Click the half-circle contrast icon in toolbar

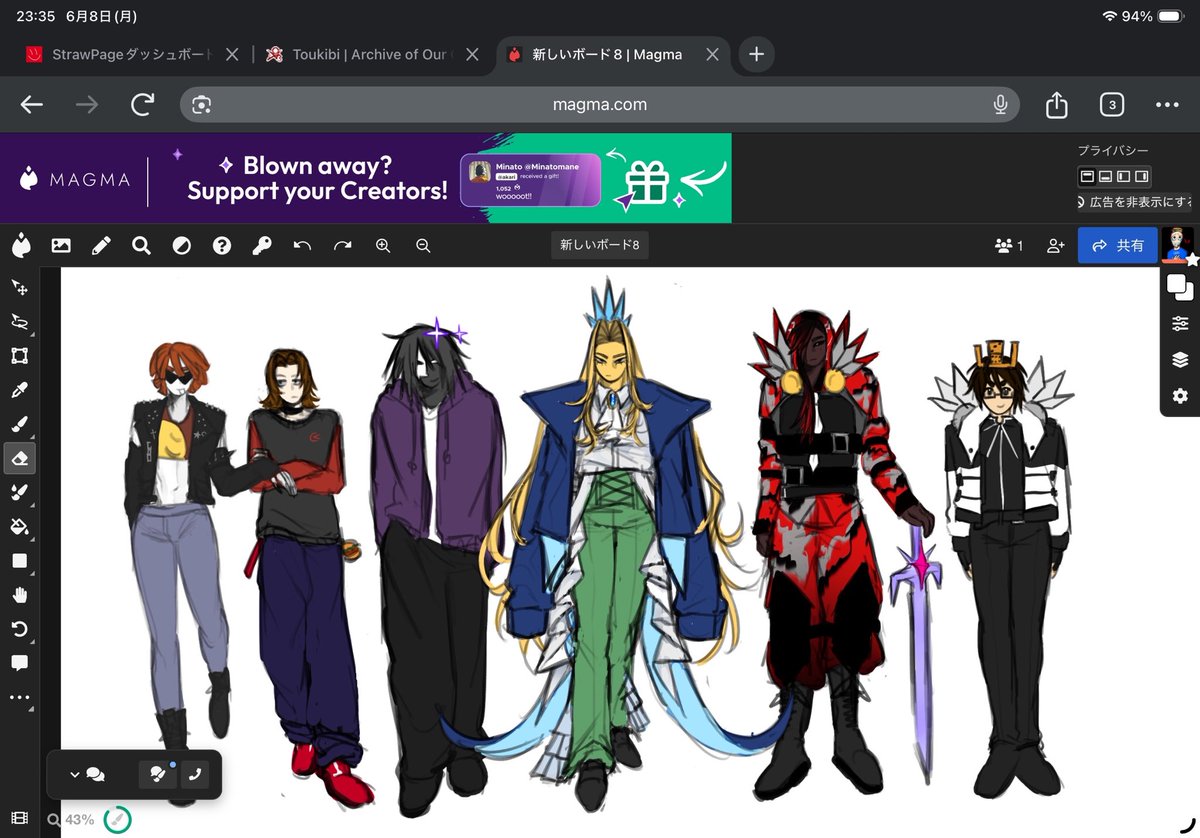pos(181,245)
